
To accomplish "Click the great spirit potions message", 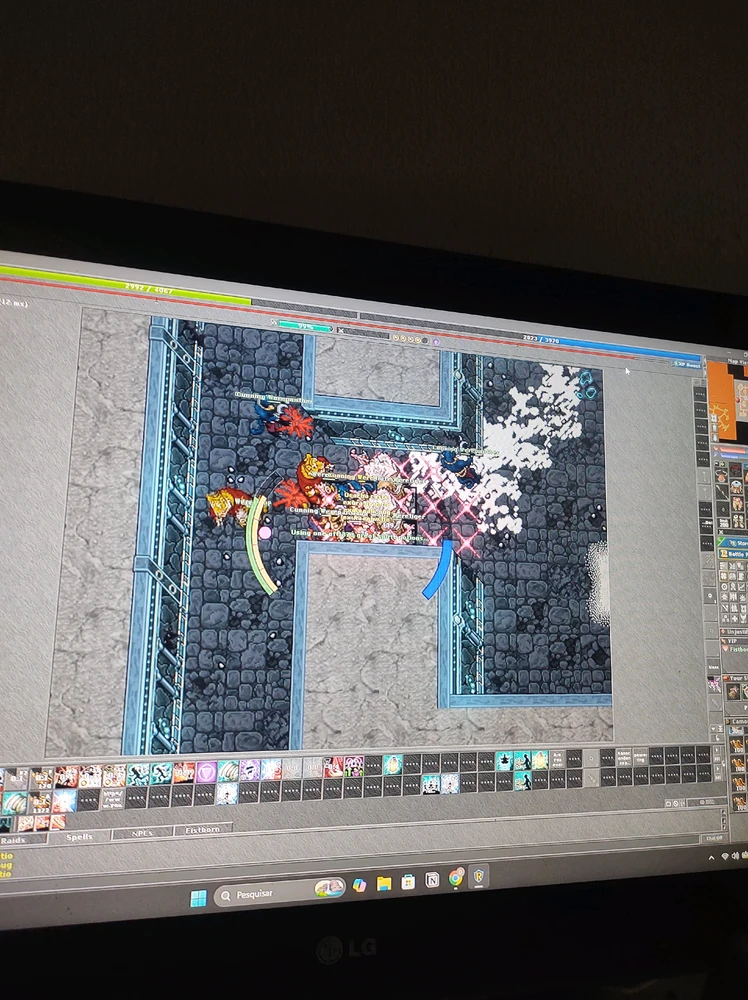I will [357, 536].
